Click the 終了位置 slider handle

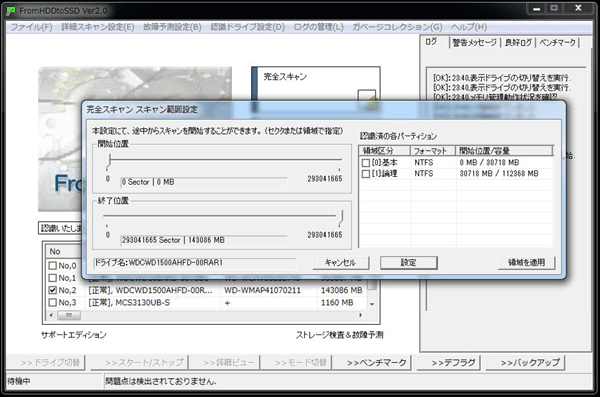pos(341,217)
